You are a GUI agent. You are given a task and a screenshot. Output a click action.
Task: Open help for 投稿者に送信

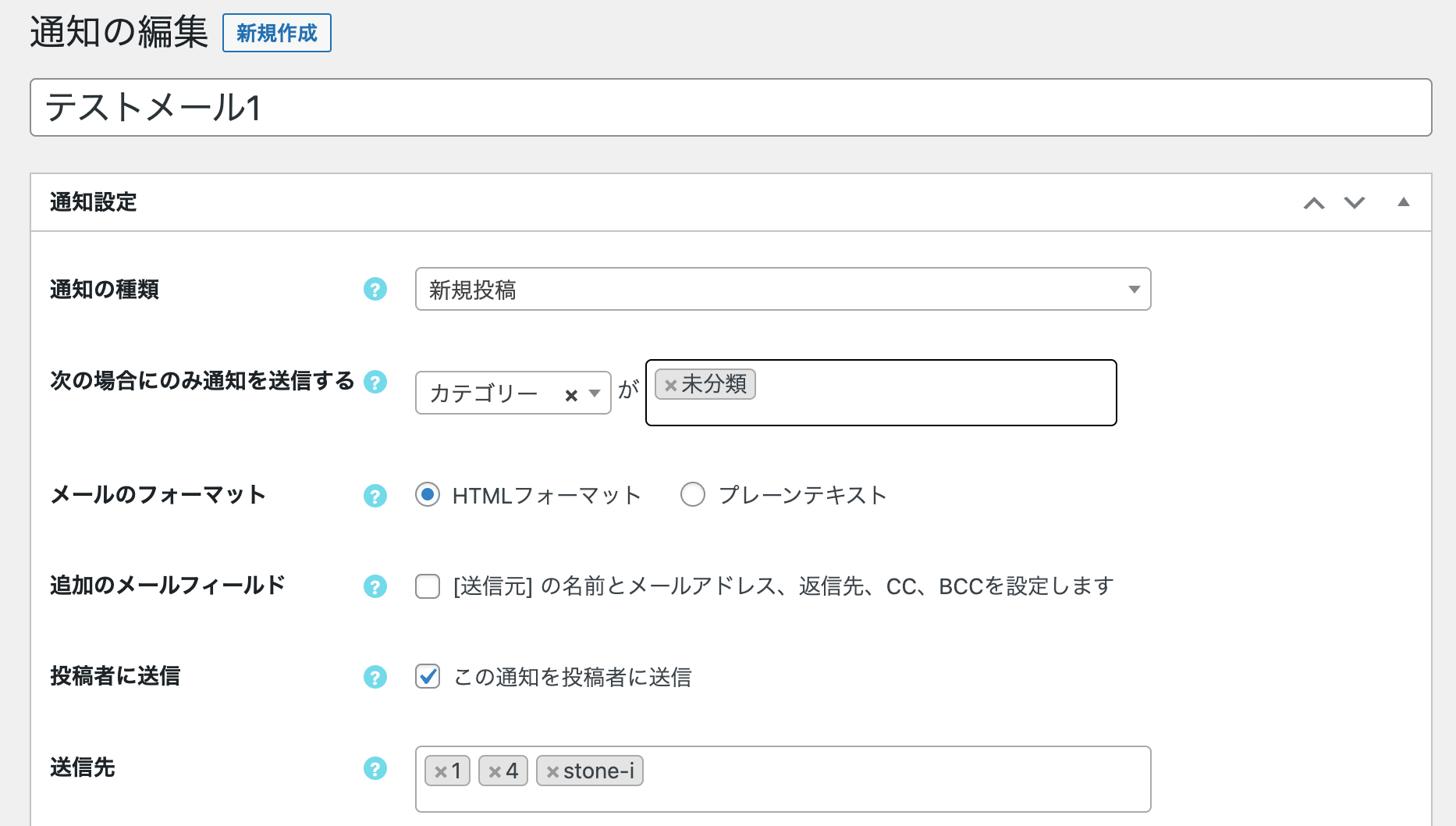375,677
